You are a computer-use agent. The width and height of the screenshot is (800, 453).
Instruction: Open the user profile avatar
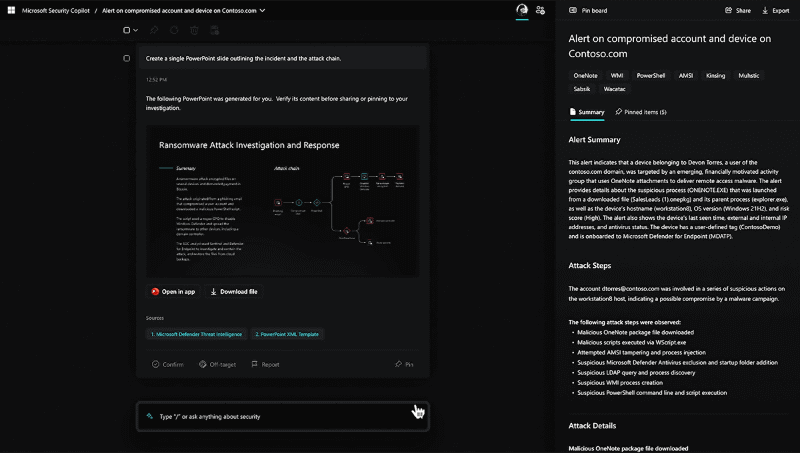[521, 10]
